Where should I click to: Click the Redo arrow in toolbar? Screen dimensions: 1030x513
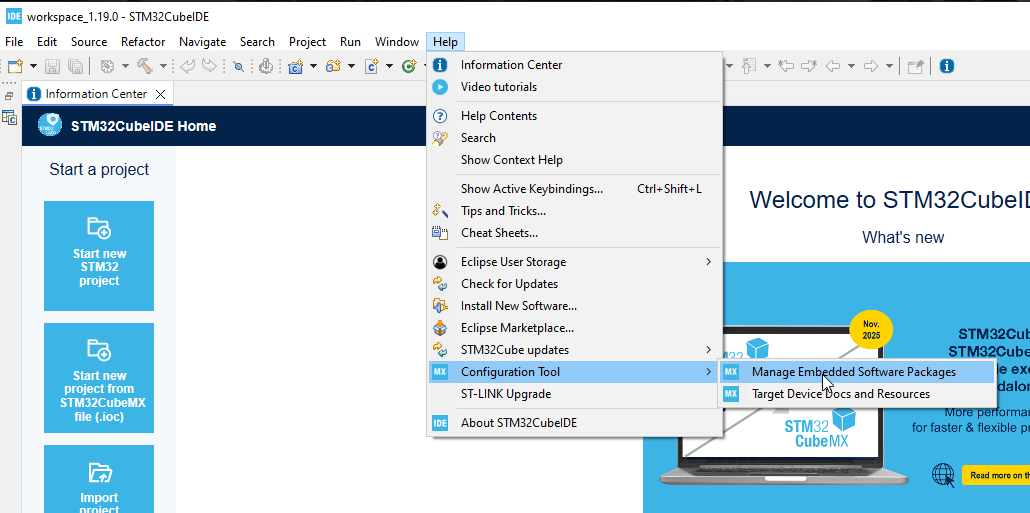[x=209, y=65]
